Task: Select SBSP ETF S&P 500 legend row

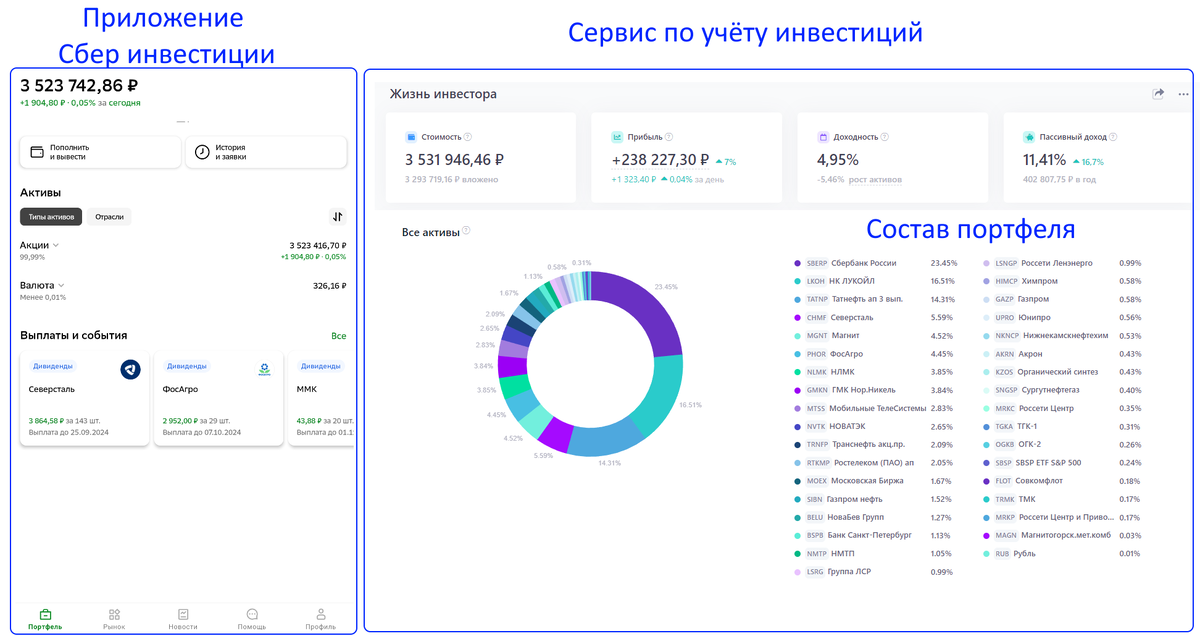Action: pyautogui.click(x=1063, y=463)
